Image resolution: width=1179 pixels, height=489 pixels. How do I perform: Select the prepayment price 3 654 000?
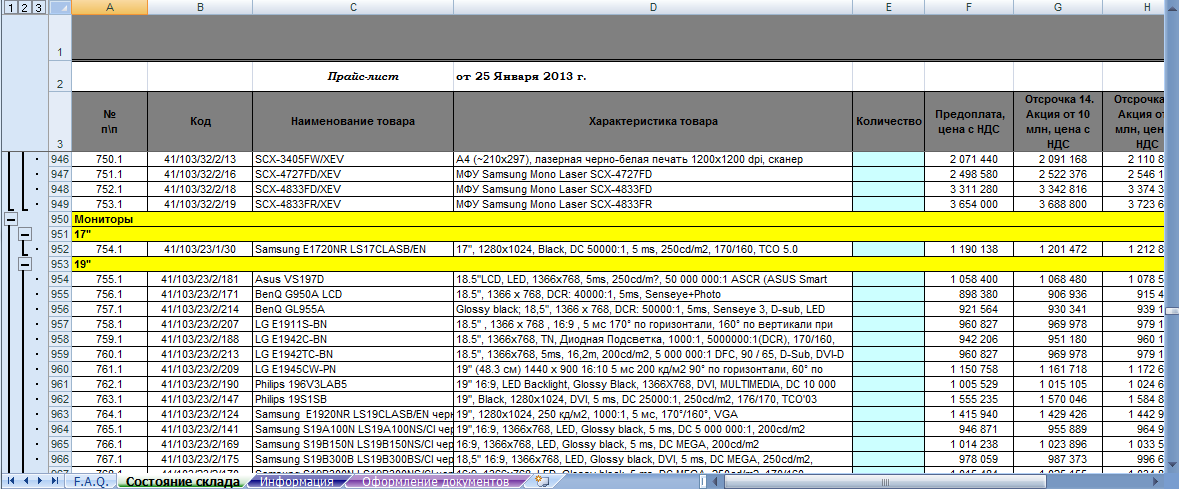click(969, 205)
